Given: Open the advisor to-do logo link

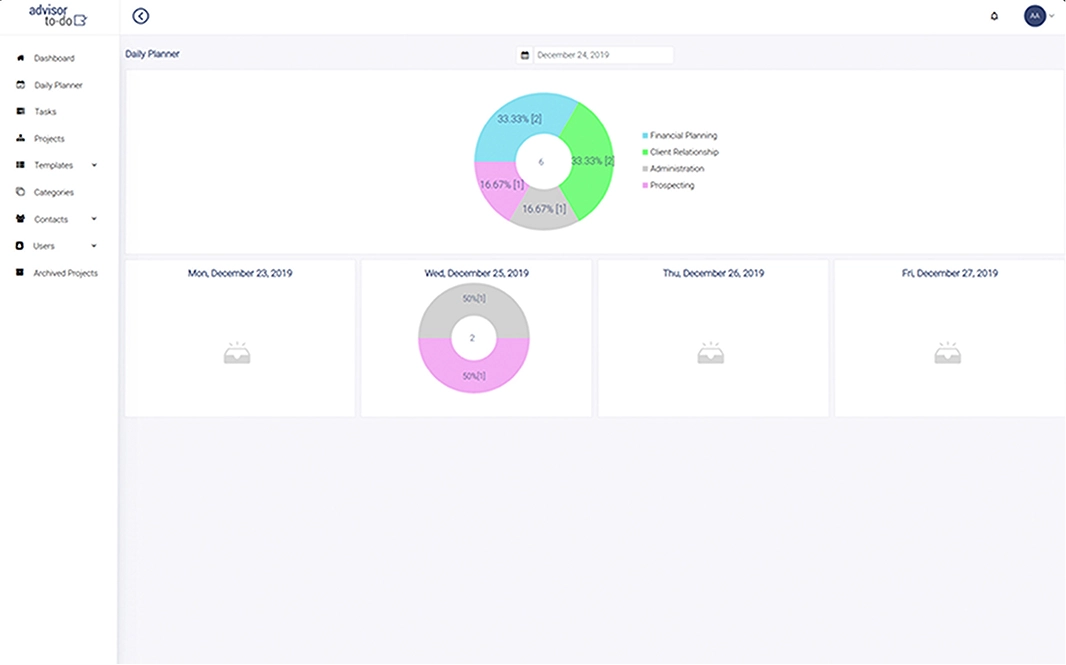Looking at the screenshot, I should click(x=58, y=16).
